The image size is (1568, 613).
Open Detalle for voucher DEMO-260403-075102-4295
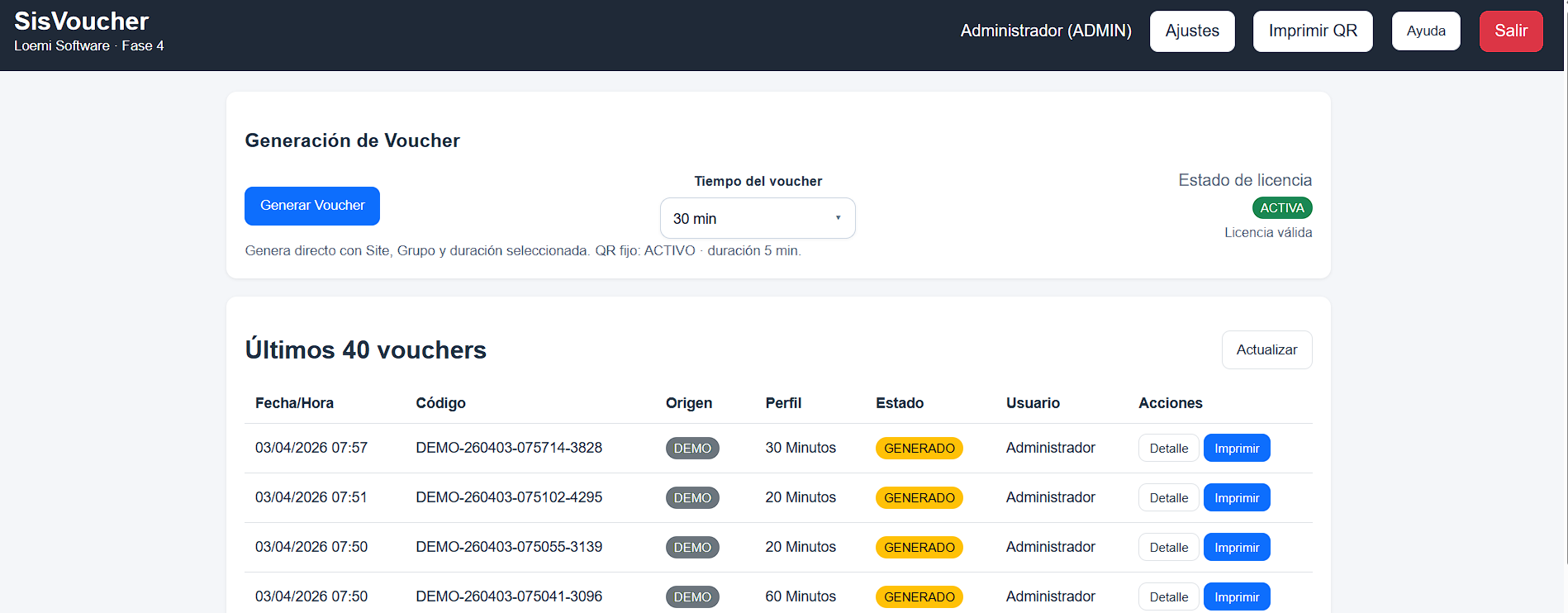click(x=1168, y=497)
